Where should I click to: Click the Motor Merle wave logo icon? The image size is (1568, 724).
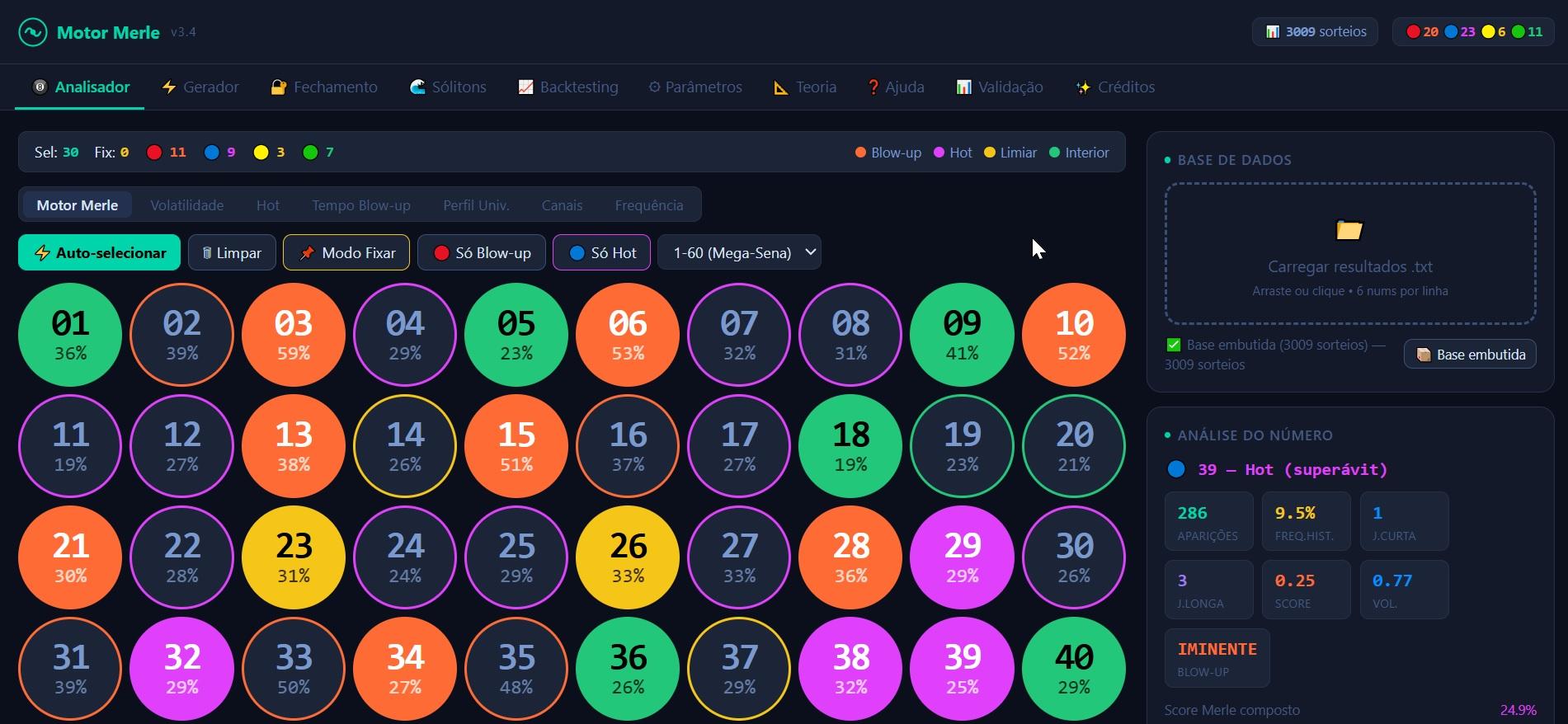(33, 32)
